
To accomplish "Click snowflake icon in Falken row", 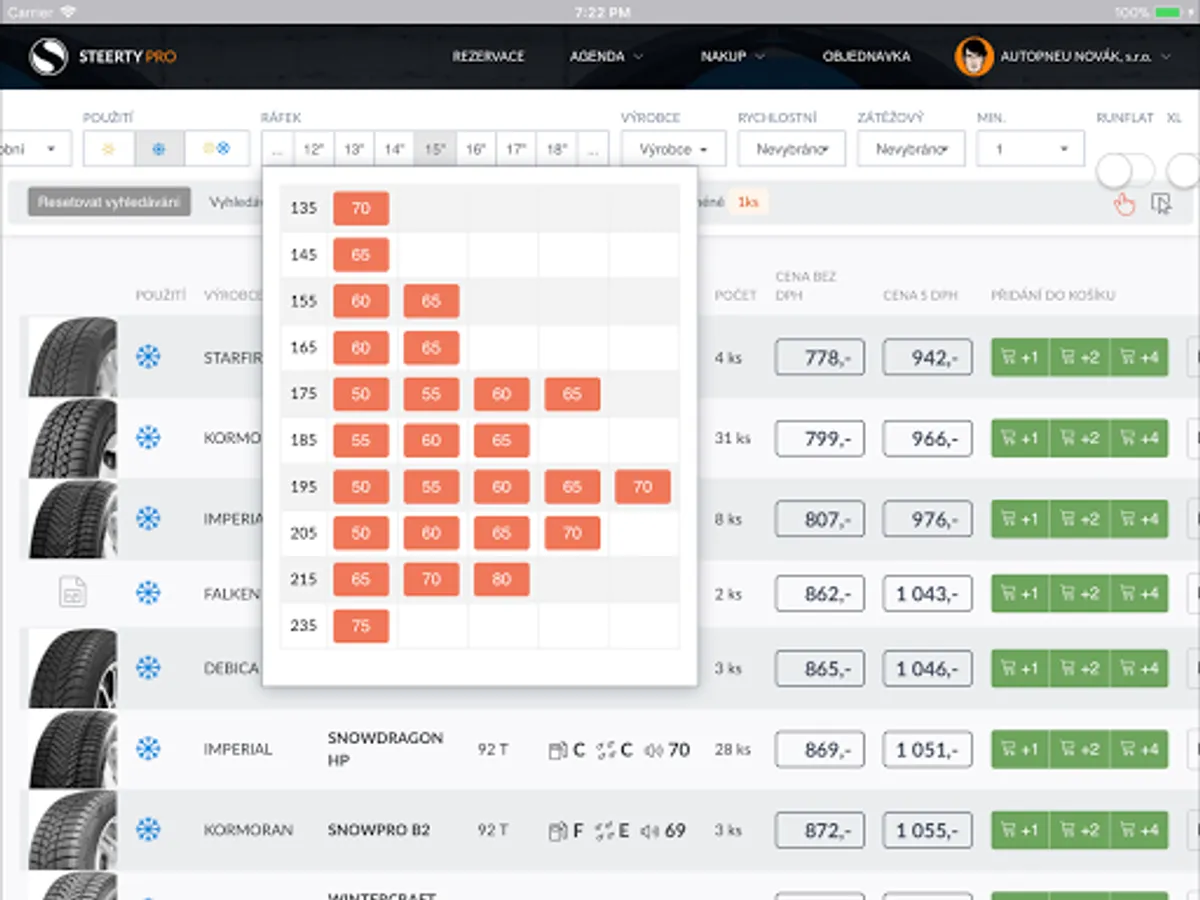I will 148,593.
